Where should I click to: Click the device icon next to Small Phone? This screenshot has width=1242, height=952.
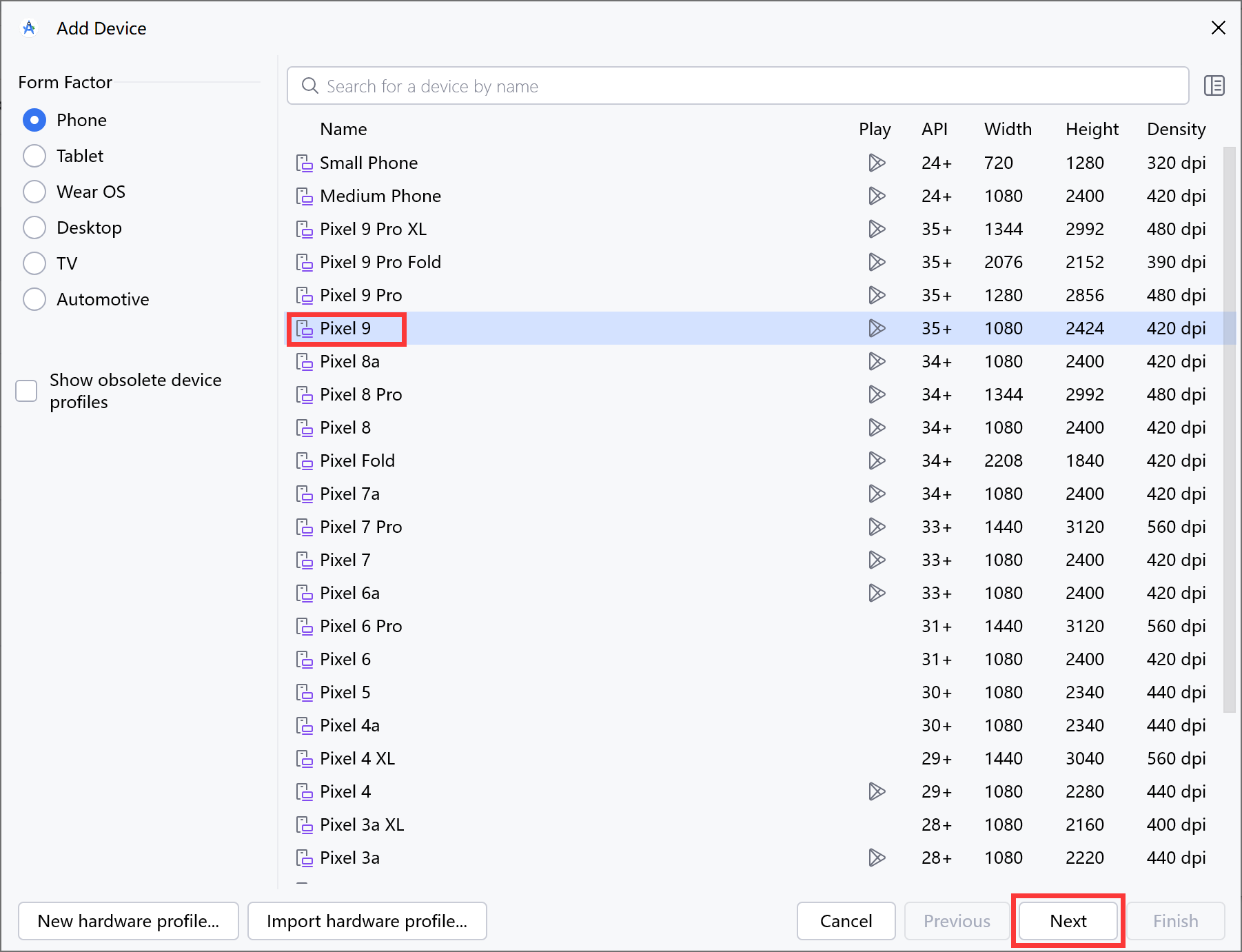304,163
